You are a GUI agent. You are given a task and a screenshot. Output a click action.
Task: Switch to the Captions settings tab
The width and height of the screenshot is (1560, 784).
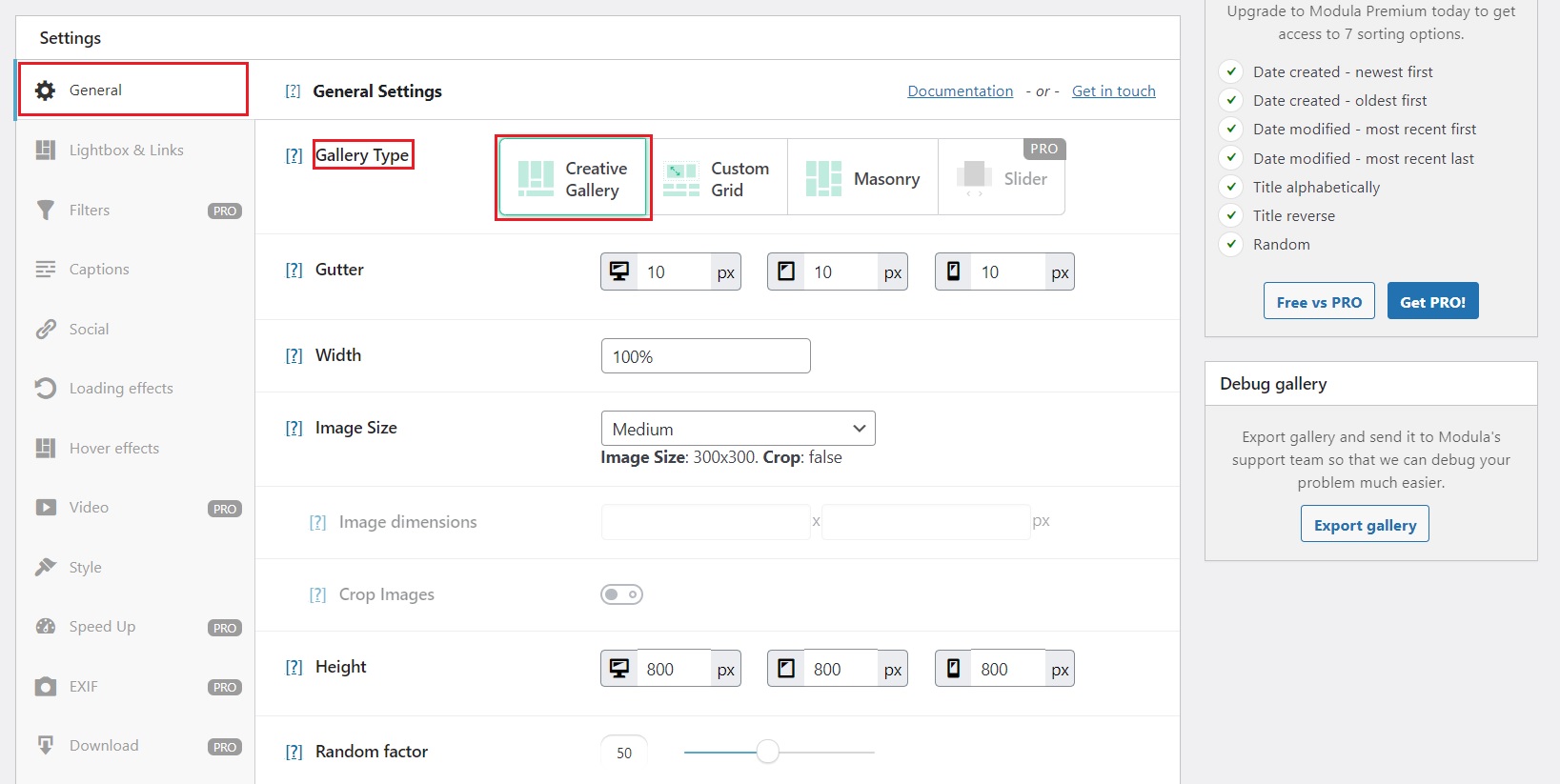coord(99,270)
